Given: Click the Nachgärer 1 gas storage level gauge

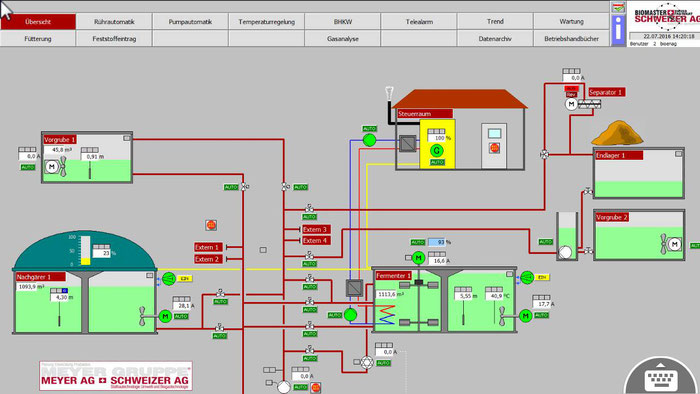Looking at the screenshot, I should coord(85,250).
